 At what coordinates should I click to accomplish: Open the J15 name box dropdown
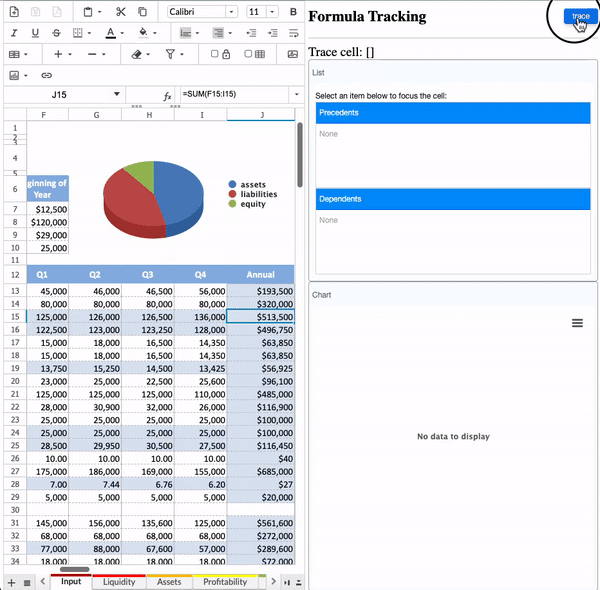click(117, 94)
